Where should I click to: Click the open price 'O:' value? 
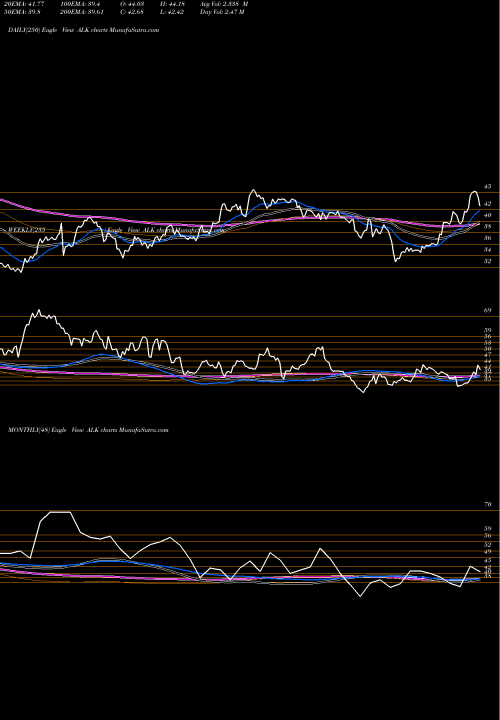tap(131, 4)
